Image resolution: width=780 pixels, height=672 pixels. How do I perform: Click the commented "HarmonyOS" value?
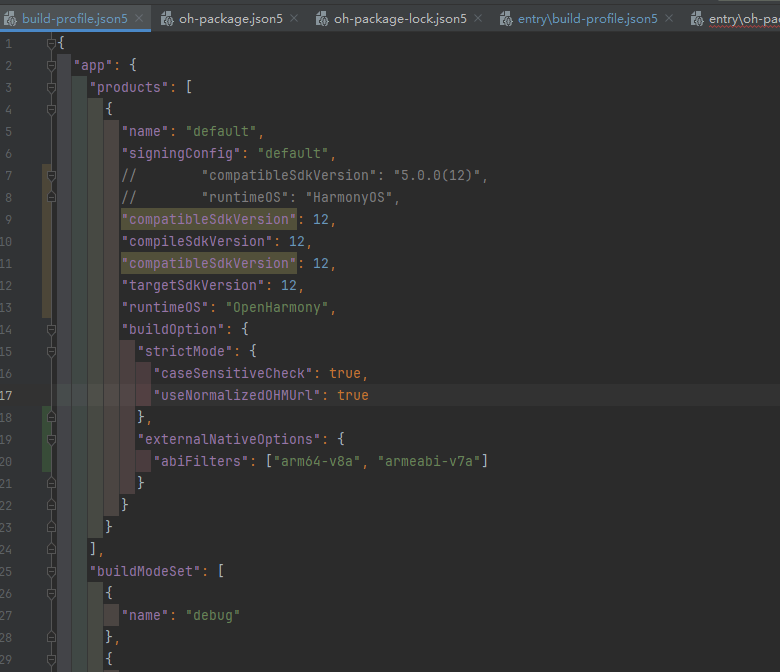[349, 197]
